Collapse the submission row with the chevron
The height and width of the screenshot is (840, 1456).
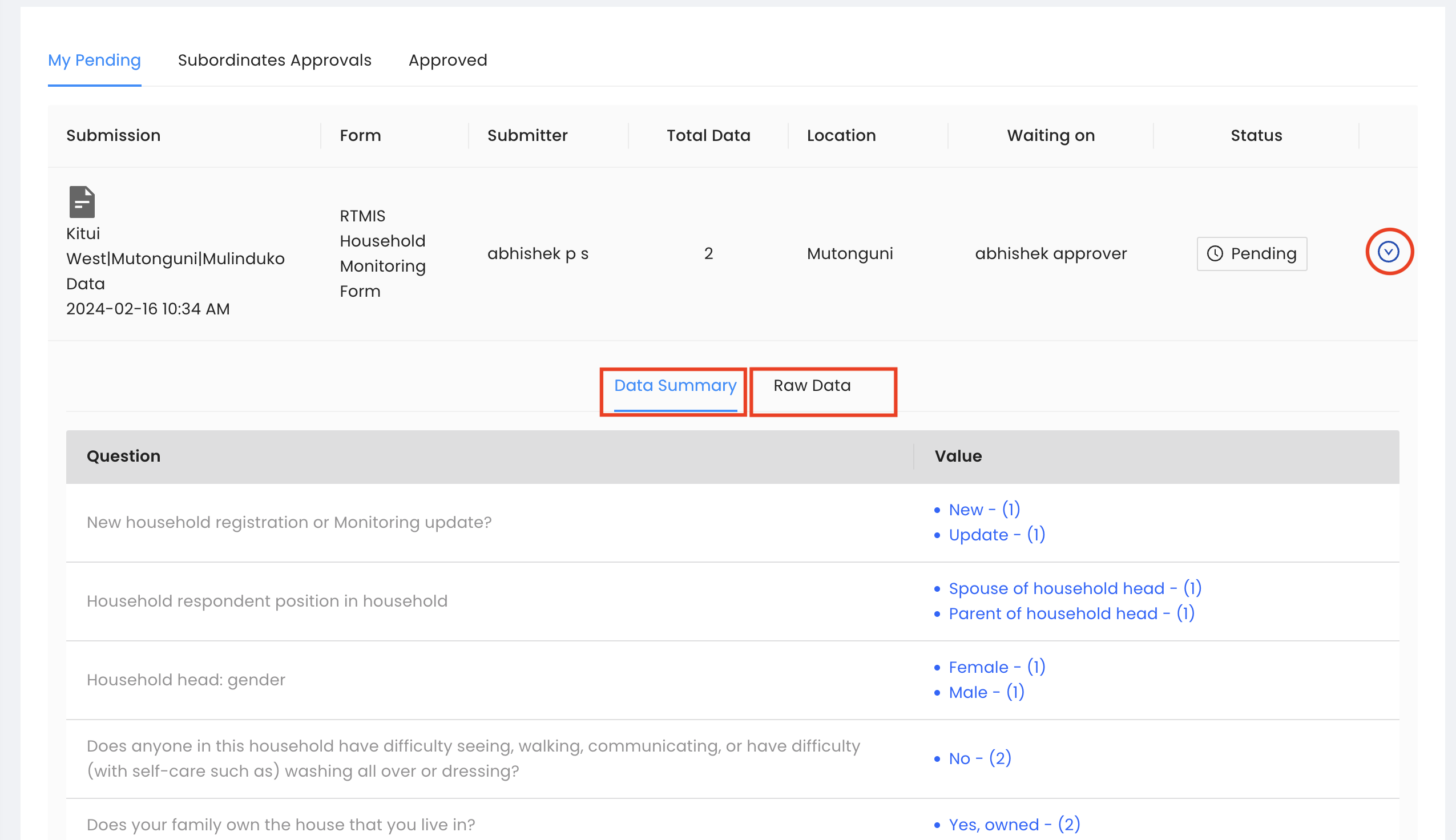(1388, 252)
